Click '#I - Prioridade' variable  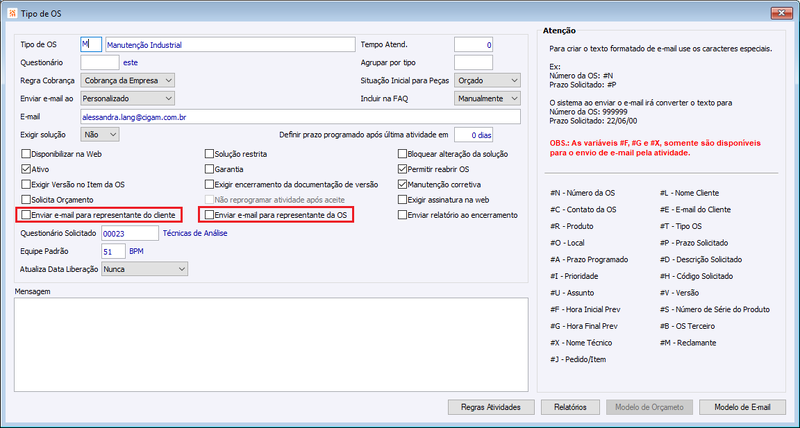click(x=574, y=276)
